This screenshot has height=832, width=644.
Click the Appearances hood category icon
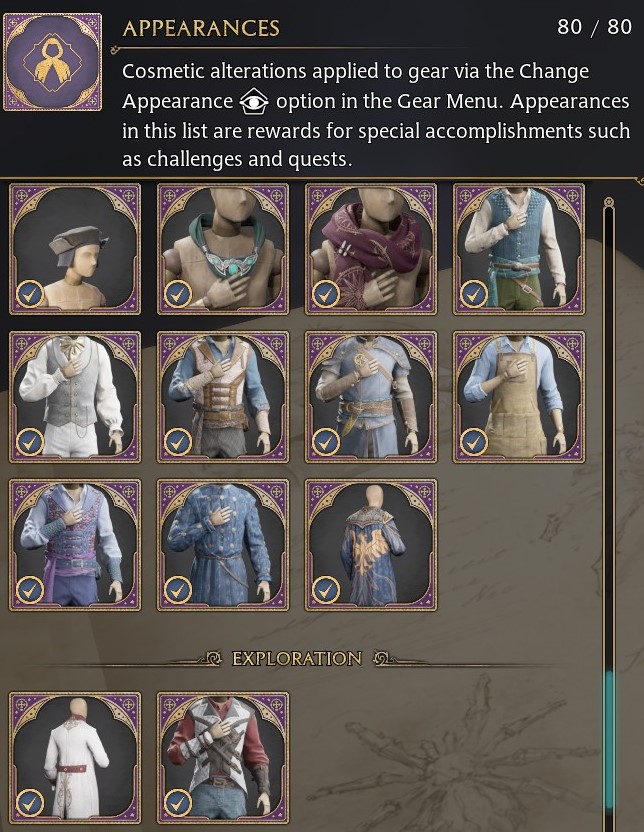pos(52,62)
